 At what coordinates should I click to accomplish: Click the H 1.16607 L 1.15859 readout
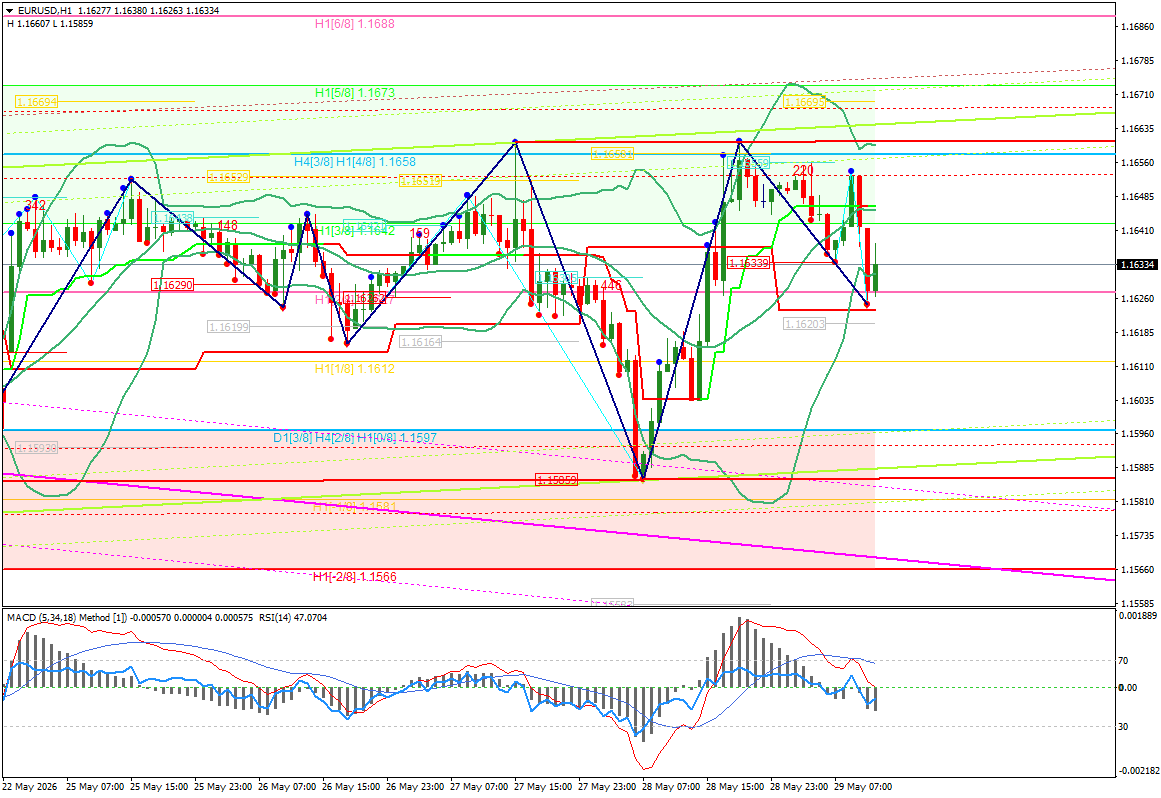[50, 24]
